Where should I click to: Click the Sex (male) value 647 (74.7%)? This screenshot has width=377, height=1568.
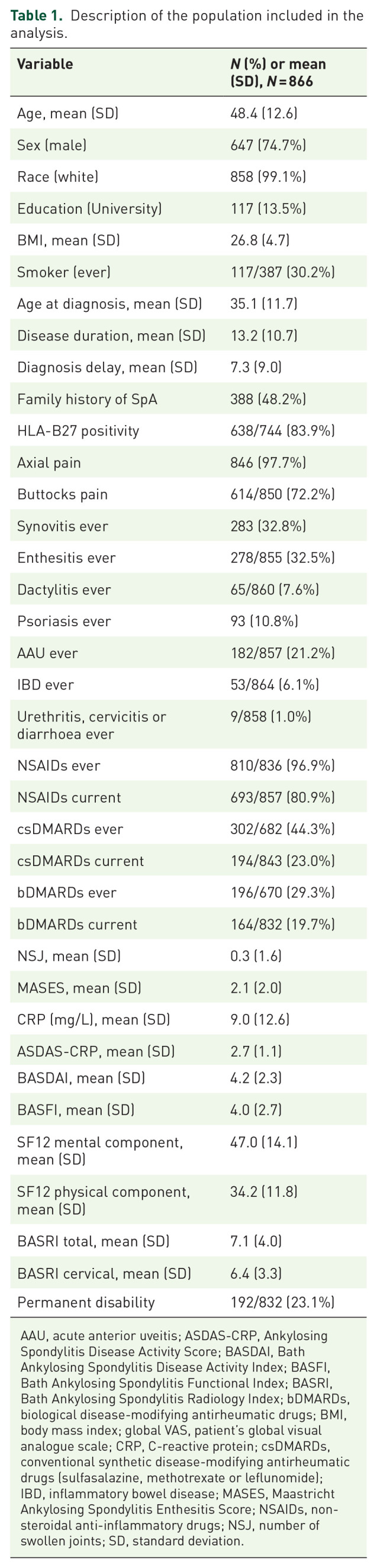[268, 145]
